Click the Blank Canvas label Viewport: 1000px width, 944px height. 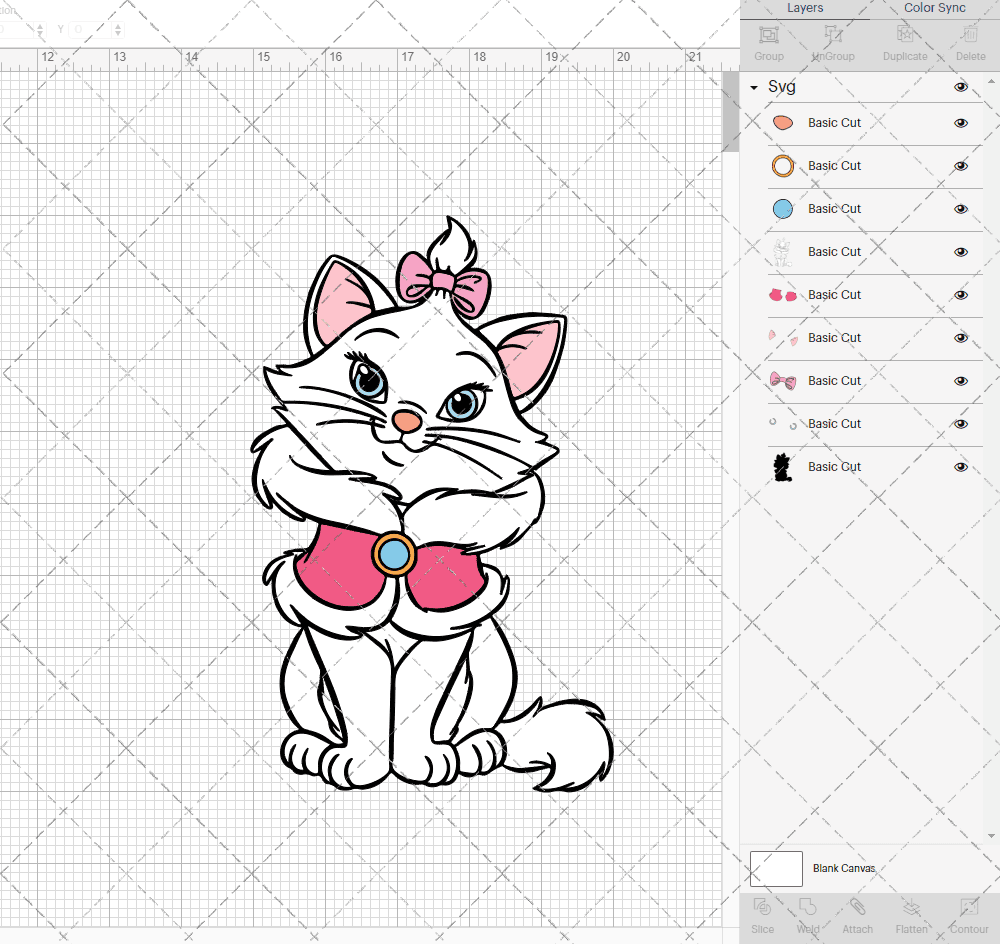click(x=844, y=868)
